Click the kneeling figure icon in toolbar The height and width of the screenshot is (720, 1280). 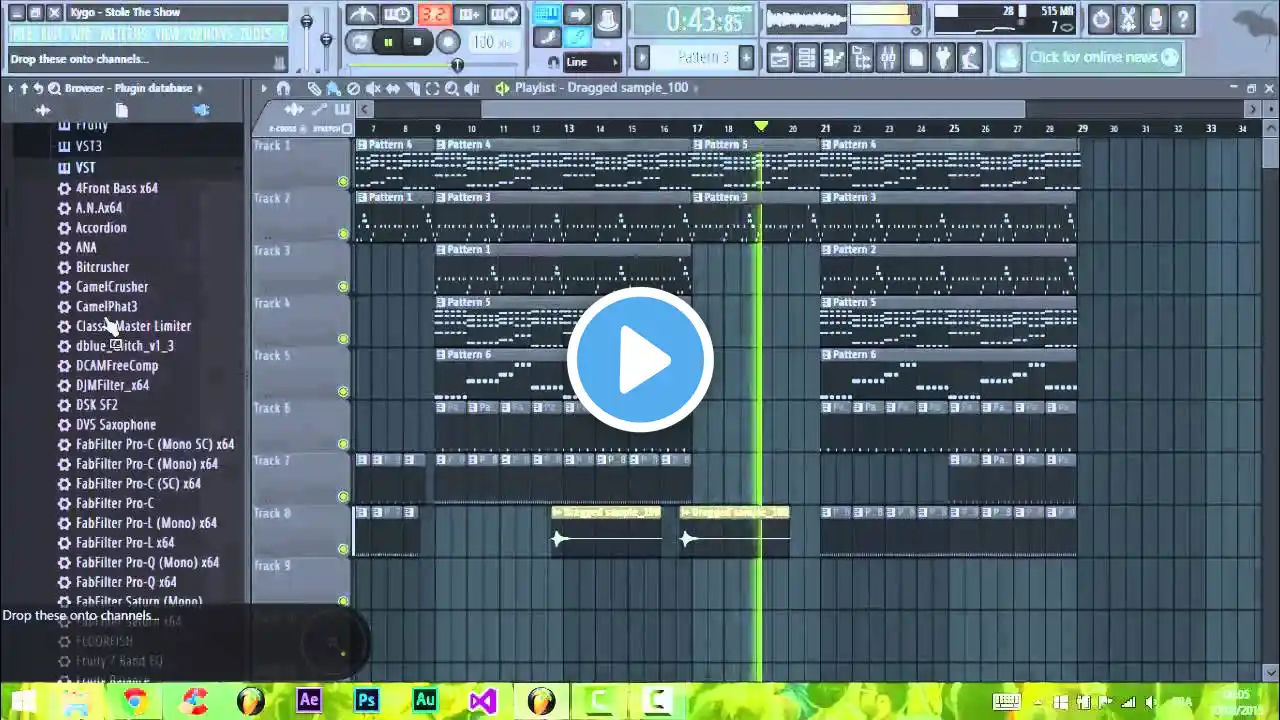click(x=969, y=58)
